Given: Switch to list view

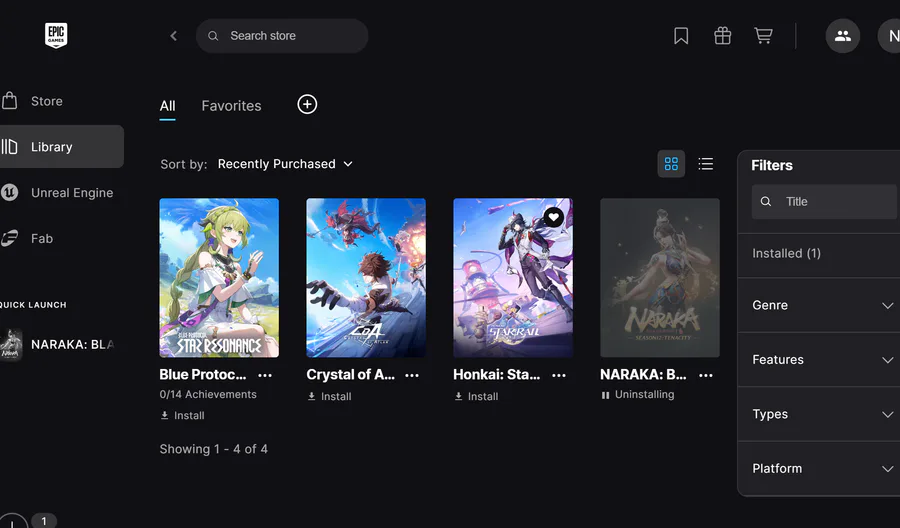Looking at the screenshot, I should point(705,164).
